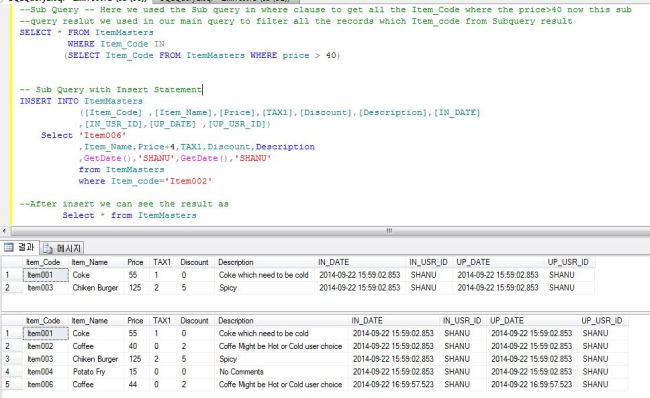Click the 'Item002' string in the where clause

pyautogui.click(x=189, y=181)
